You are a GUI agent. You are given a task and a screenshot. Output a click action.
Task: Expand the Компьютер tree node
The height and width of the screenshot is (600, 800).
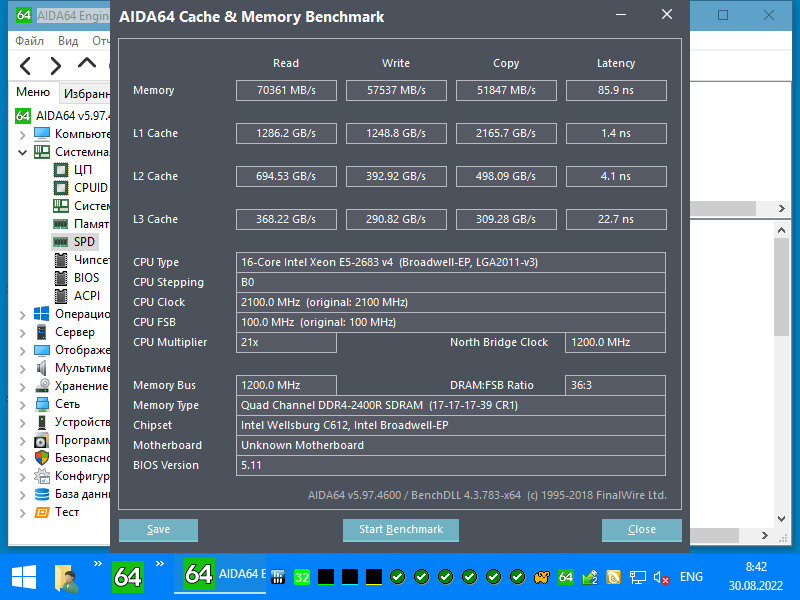point(22,135)
